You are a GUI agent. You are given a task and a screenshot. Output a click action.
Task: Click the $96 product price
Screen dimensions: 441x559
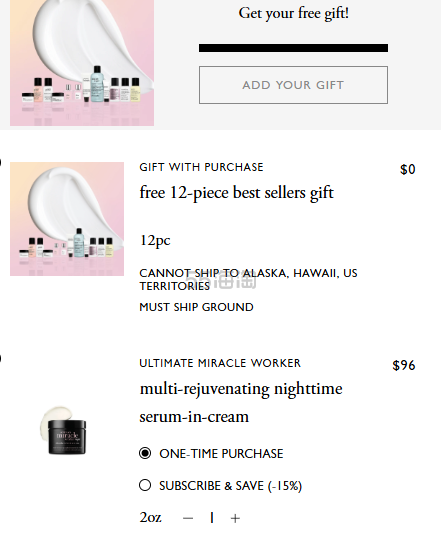point(404,365)
